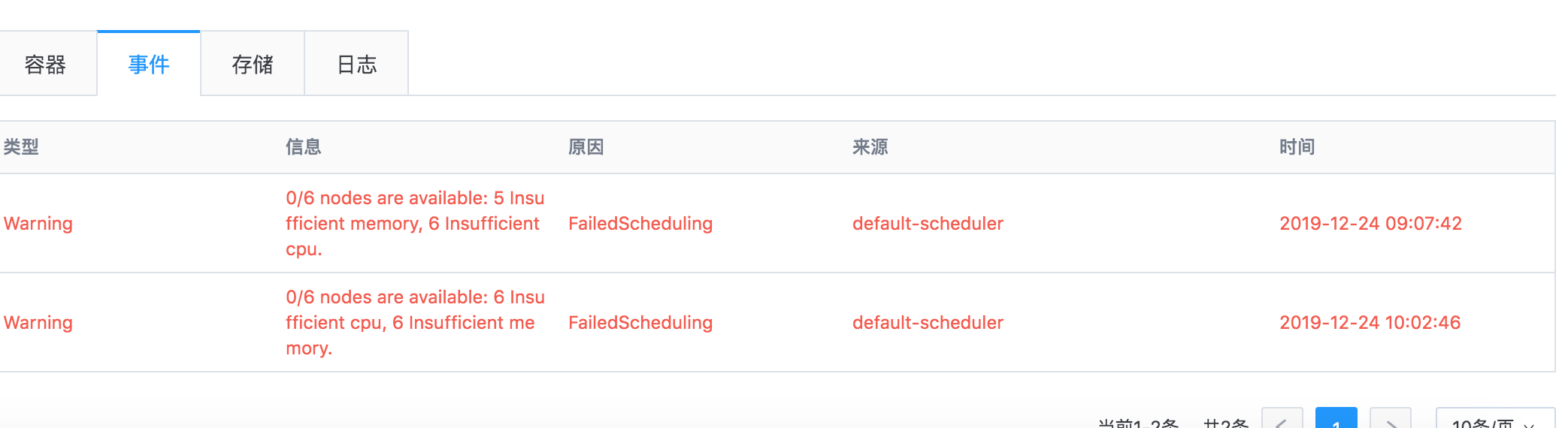Select the 事件 tab

tap(149, 65)
